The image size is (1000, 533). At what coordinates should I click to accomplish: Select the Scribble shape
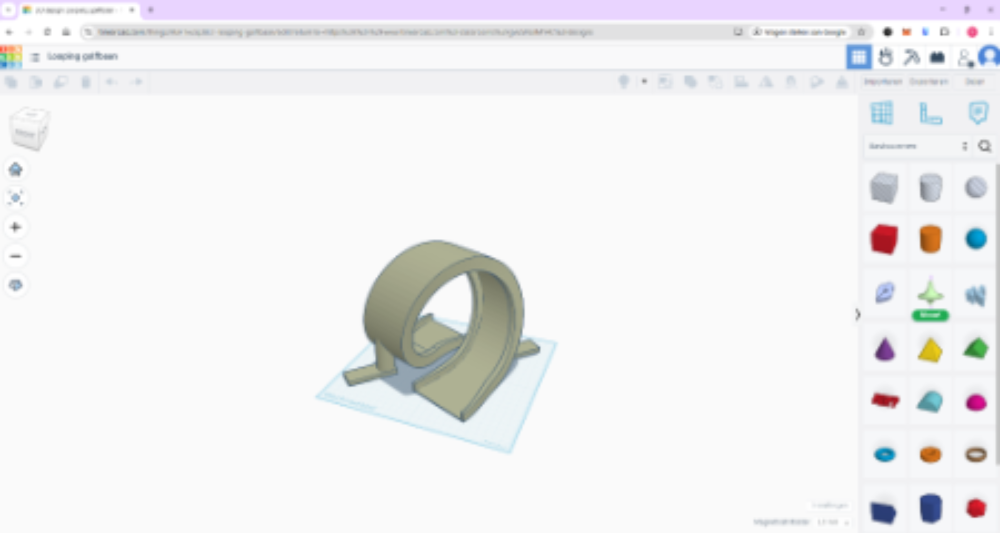[884, 293]
